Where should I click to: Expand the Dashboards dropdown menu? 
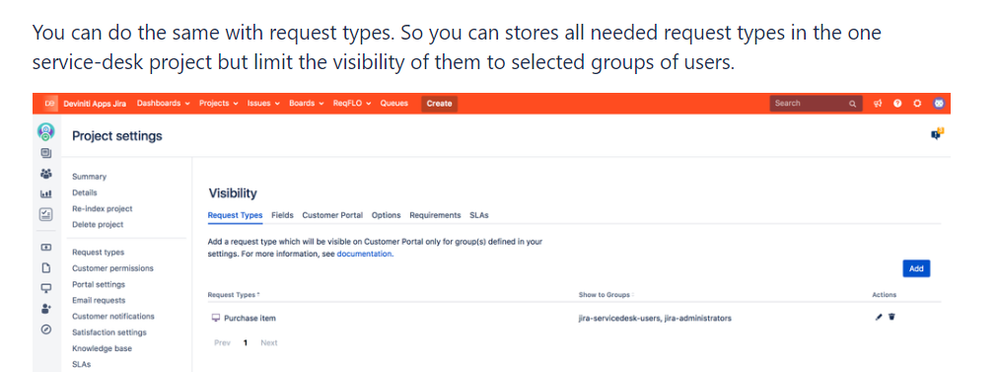click(164, 103)
